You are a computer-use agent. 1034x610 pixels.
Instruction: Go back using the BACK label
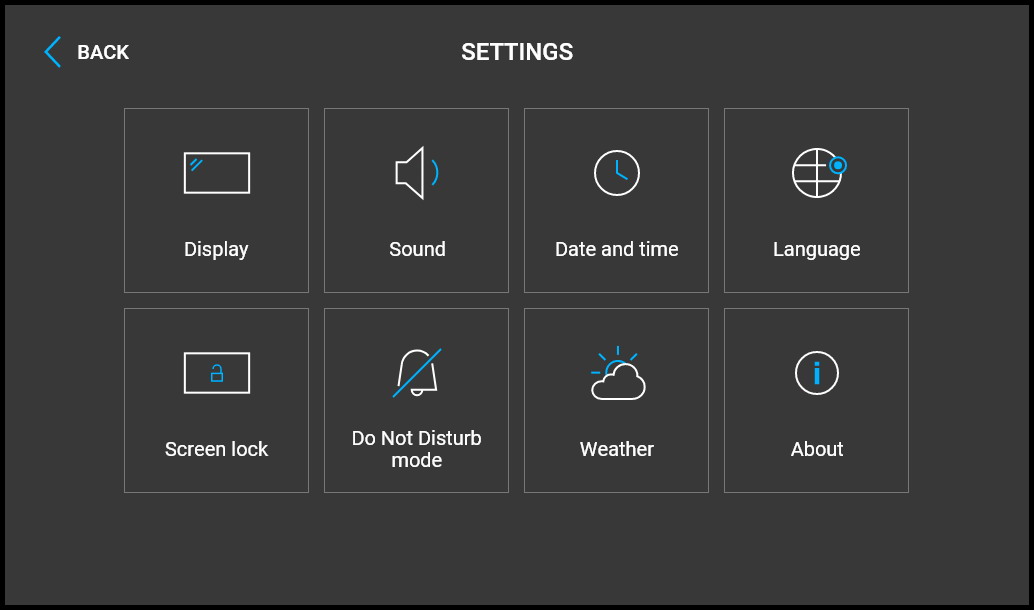point(103,52)
